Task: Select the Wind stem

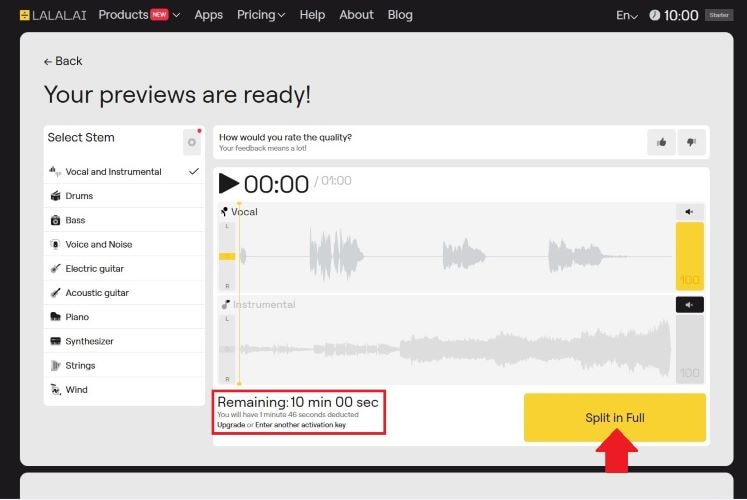Action: pyautogui.click(x=124, y=390)
